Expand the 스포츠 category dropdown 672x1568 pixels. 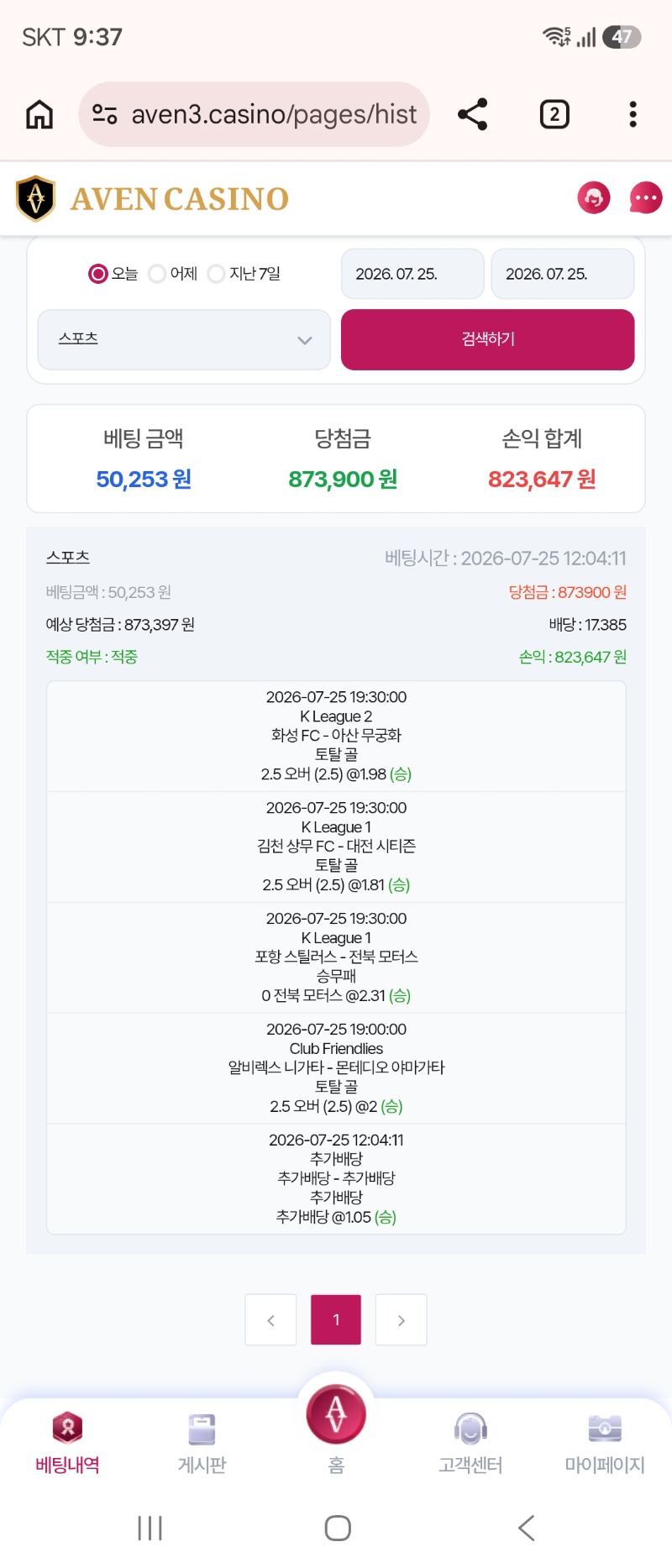point(184,339)
